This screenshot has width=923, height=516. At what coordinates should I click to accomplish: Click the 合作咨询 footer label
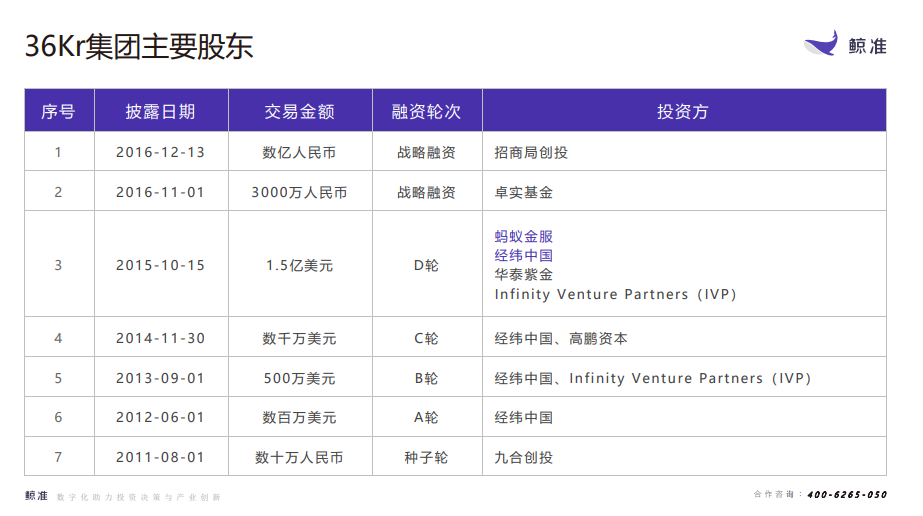pos(773,494)
